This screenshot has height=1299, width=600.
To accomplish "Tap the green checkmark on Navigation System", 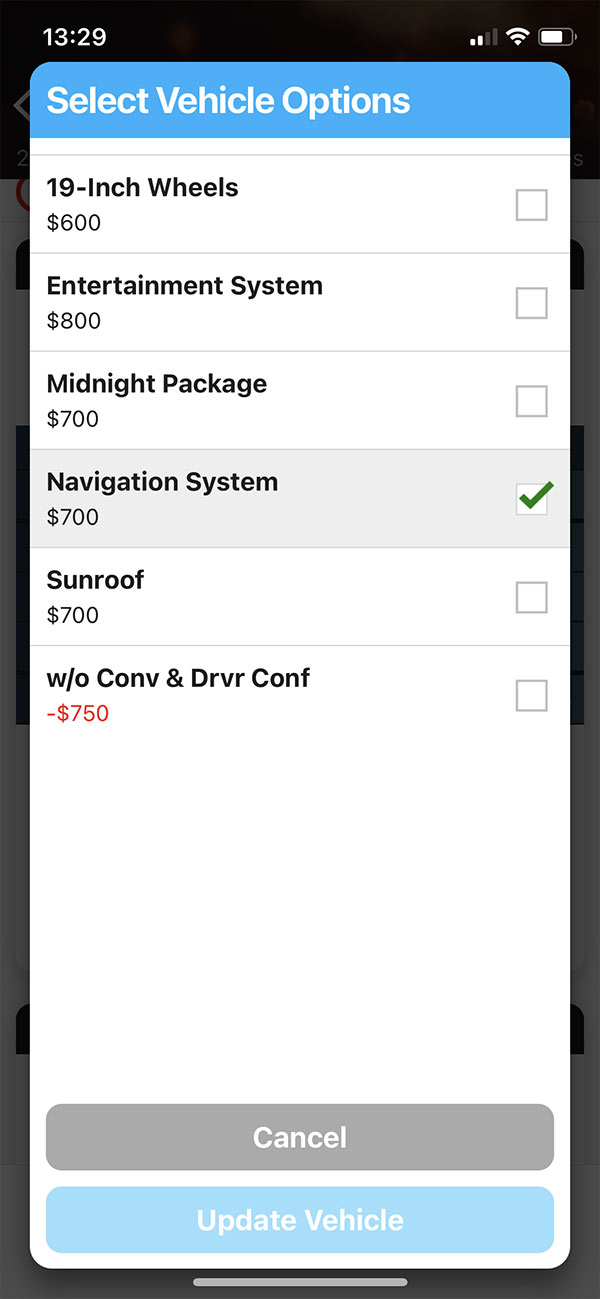I will coord(531,498).
